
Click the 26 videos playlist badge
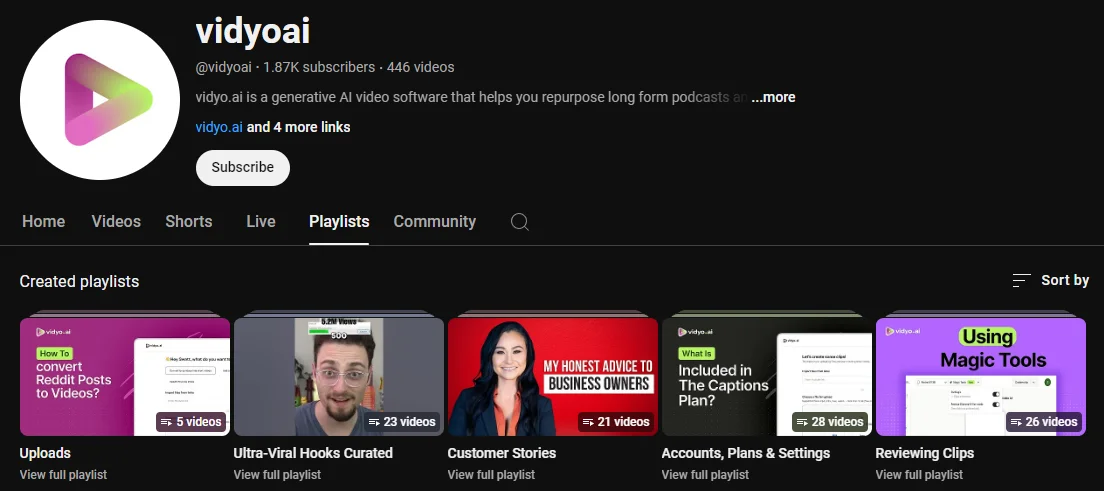[1044, 422]
